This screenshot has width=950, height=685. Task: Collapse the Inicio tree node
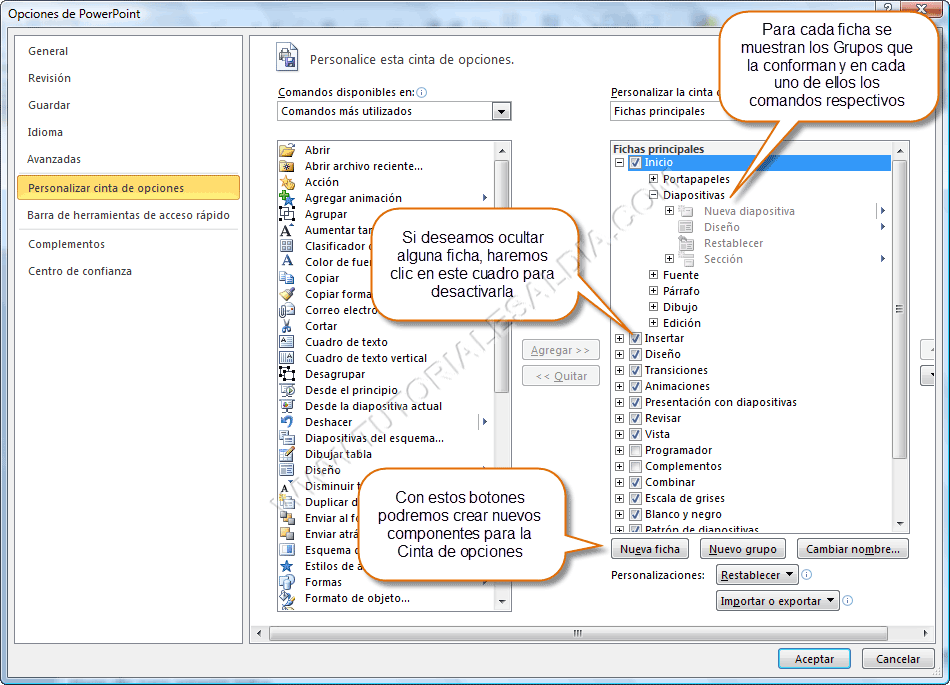pos(619,162)
